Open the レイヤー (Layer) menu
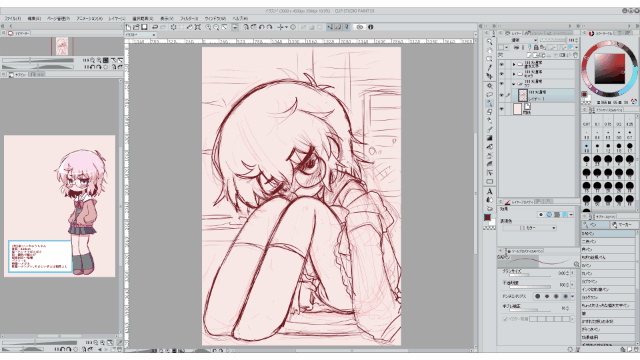Image resolution: width=640 pixels, height=360 pixels. (117, 18)
